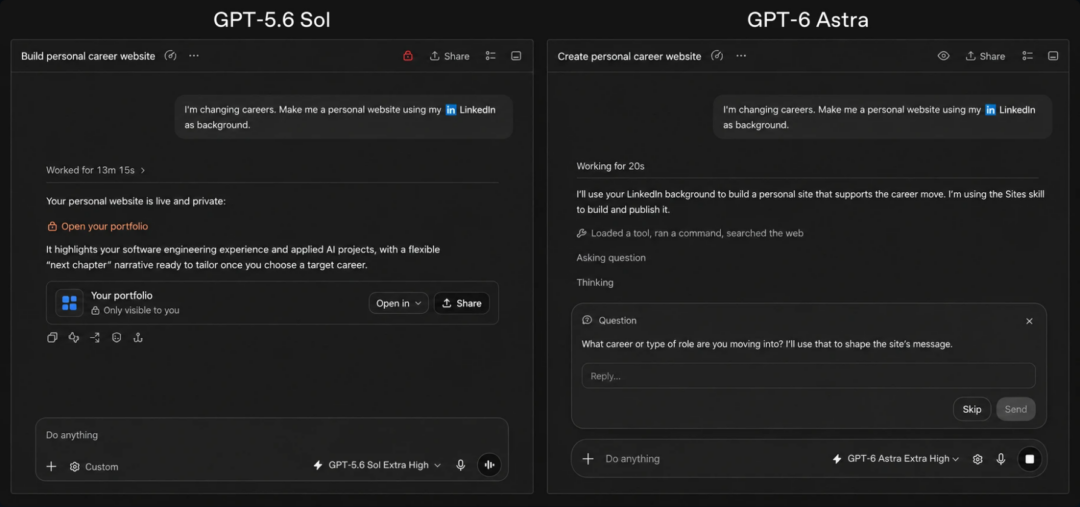
Task: Click the Skip button
Action: tap(972, 409)
